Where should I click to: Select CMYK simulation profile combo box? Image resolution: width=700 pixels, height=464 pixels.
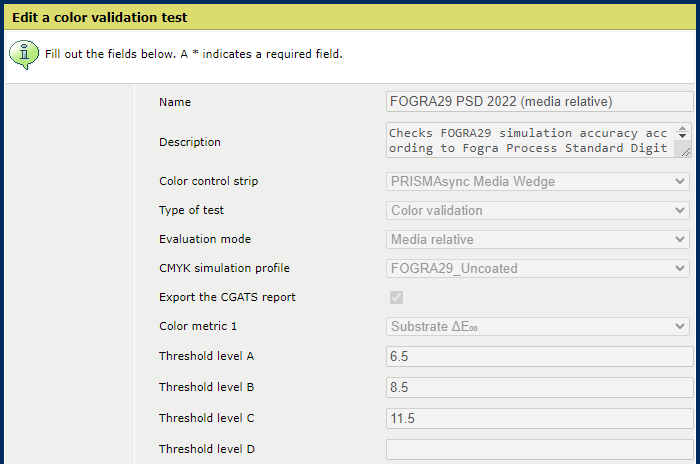click(538, 269)
